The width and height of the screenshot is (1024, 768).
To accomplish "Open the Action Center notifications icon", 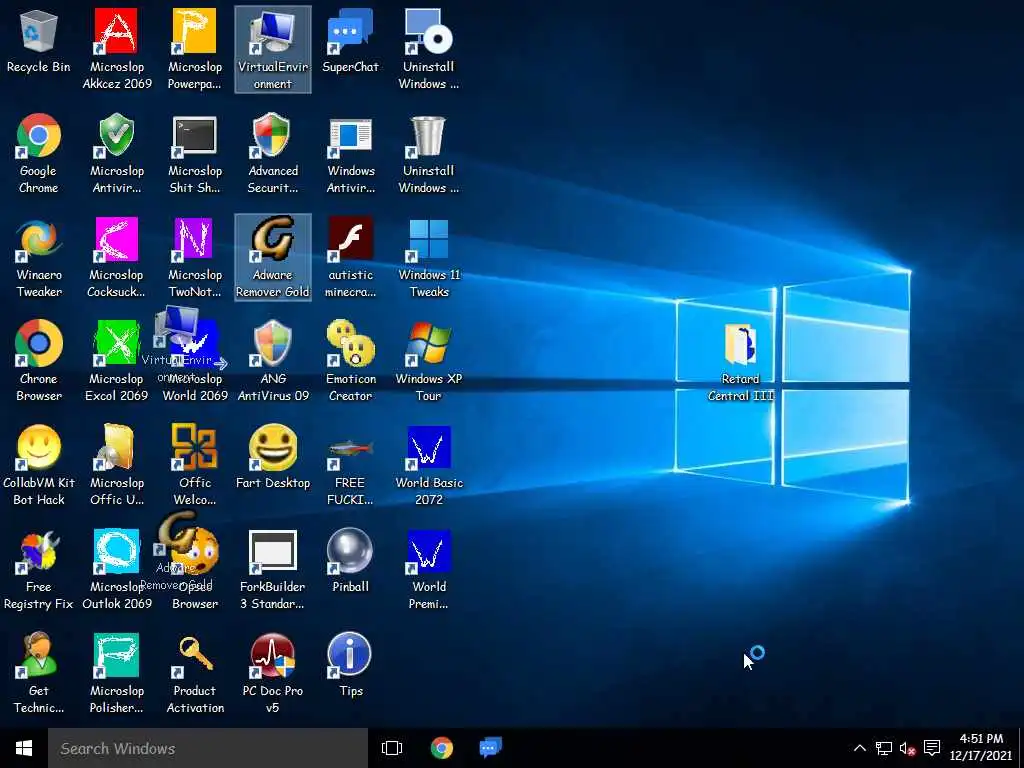I will 933,748.
